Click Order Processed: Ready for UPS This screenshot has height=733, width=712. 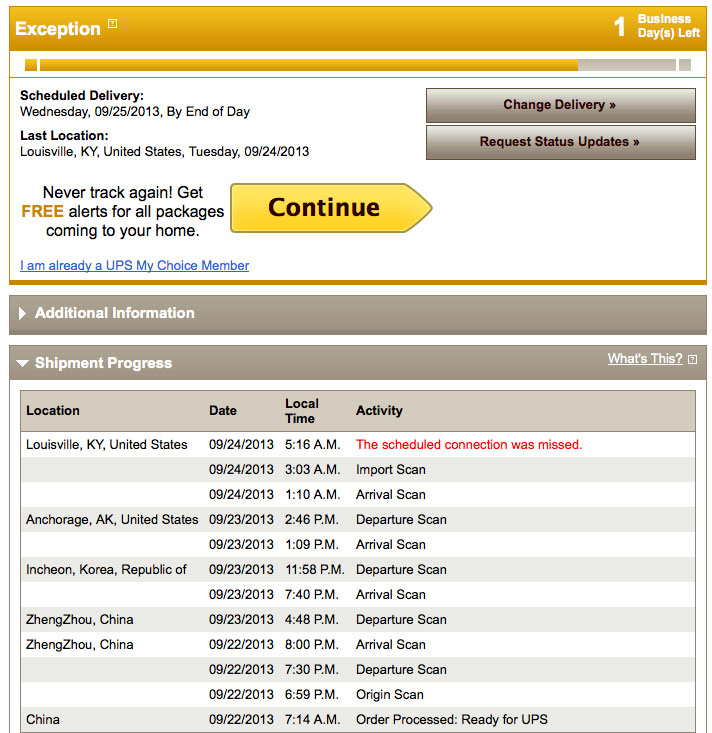452,719
